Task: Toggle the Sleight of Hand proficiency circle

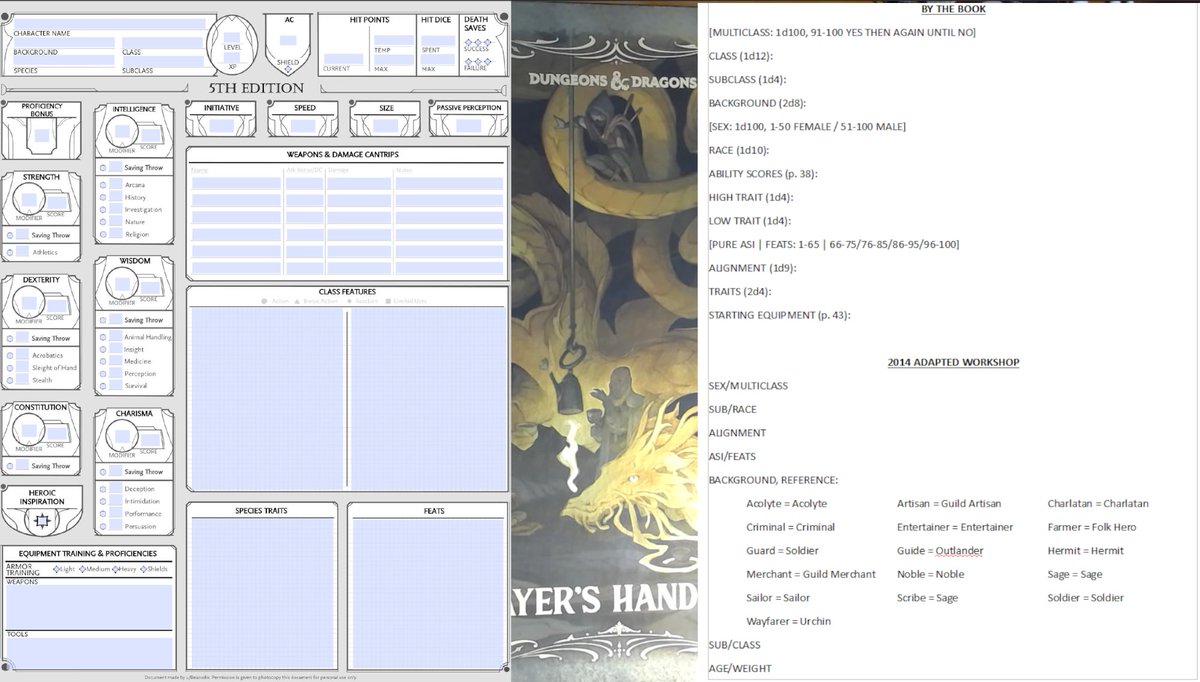Action: (10, 368)
